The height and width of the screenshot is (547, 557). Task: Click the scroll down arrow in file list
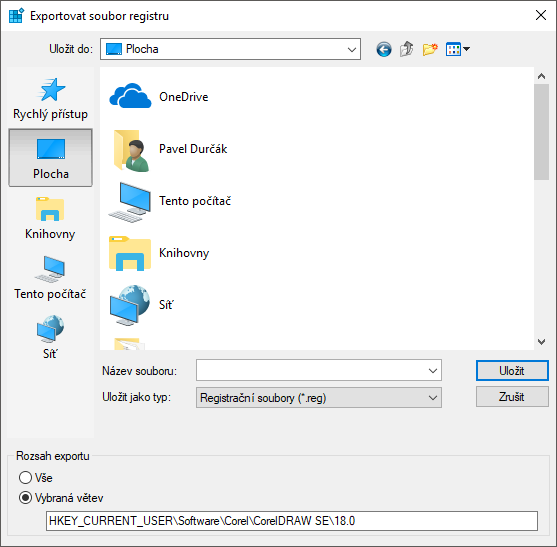[541, 342]
